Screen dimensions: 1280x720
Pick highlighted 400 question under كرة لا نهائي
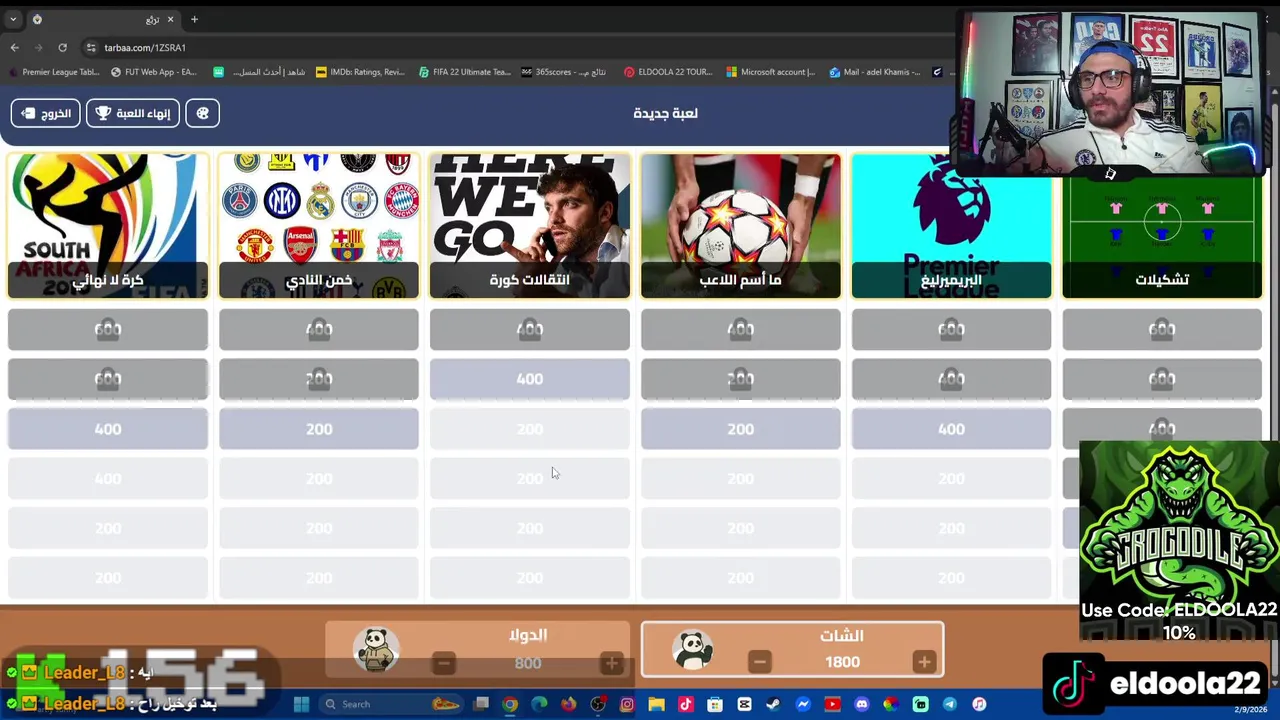click(108, 429)
